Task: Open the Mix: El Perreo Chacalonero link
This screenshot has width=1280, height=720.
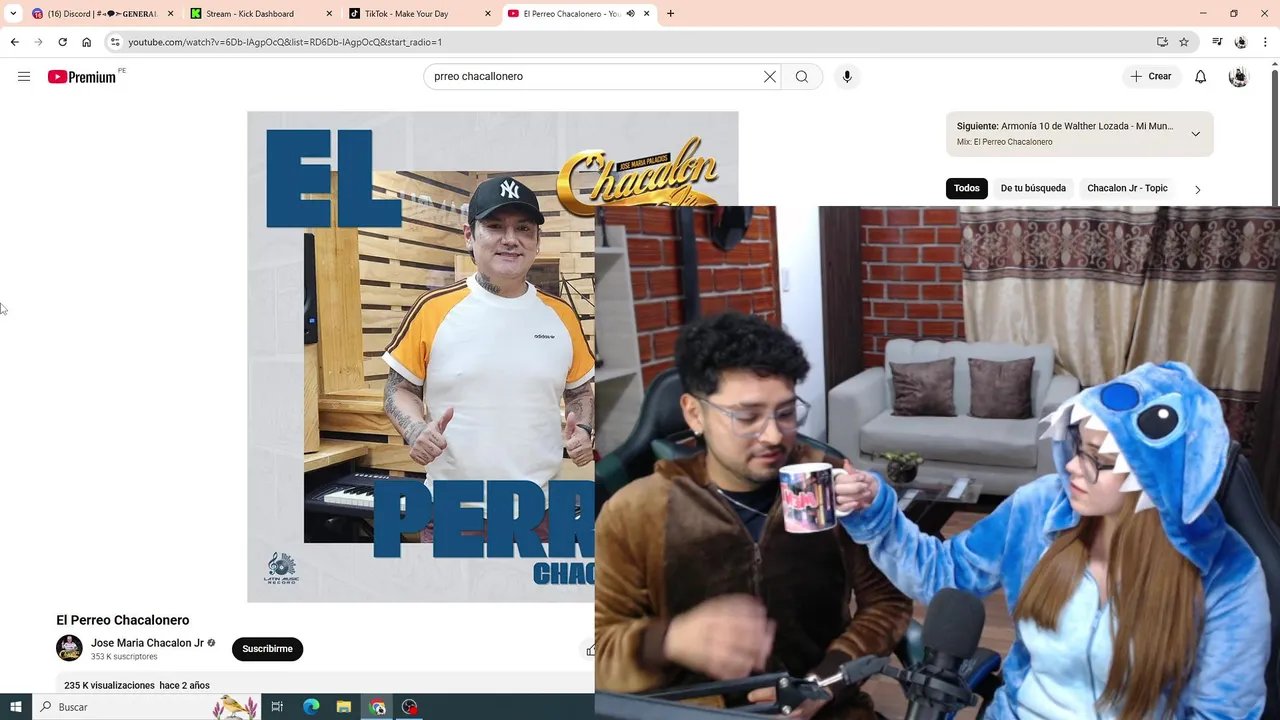Action: point(1004,142)
